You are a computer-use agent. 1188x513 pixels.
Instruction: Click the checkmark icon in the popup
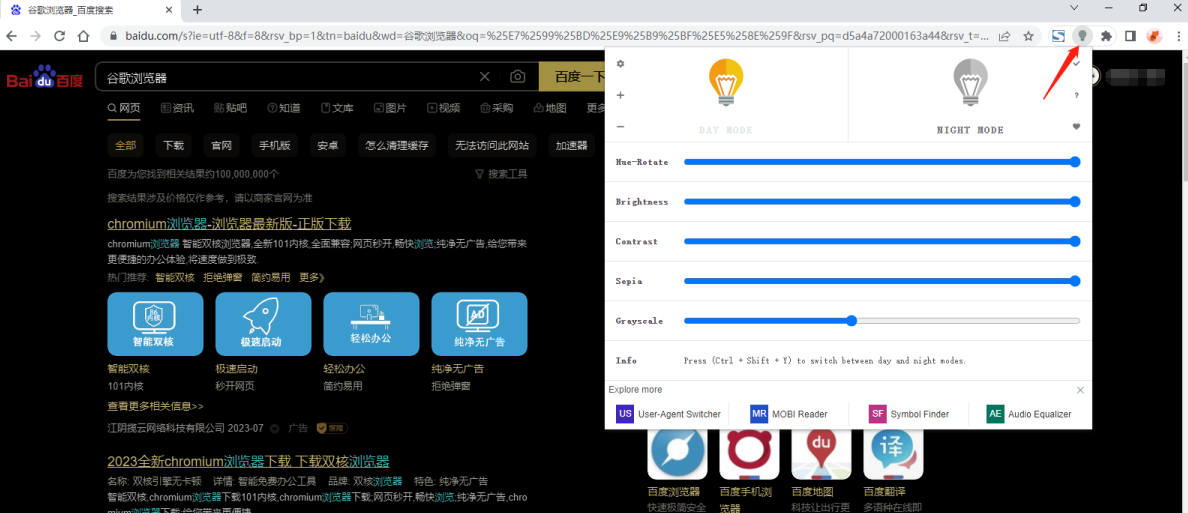pyautogui.click(x=1076, y=64)
